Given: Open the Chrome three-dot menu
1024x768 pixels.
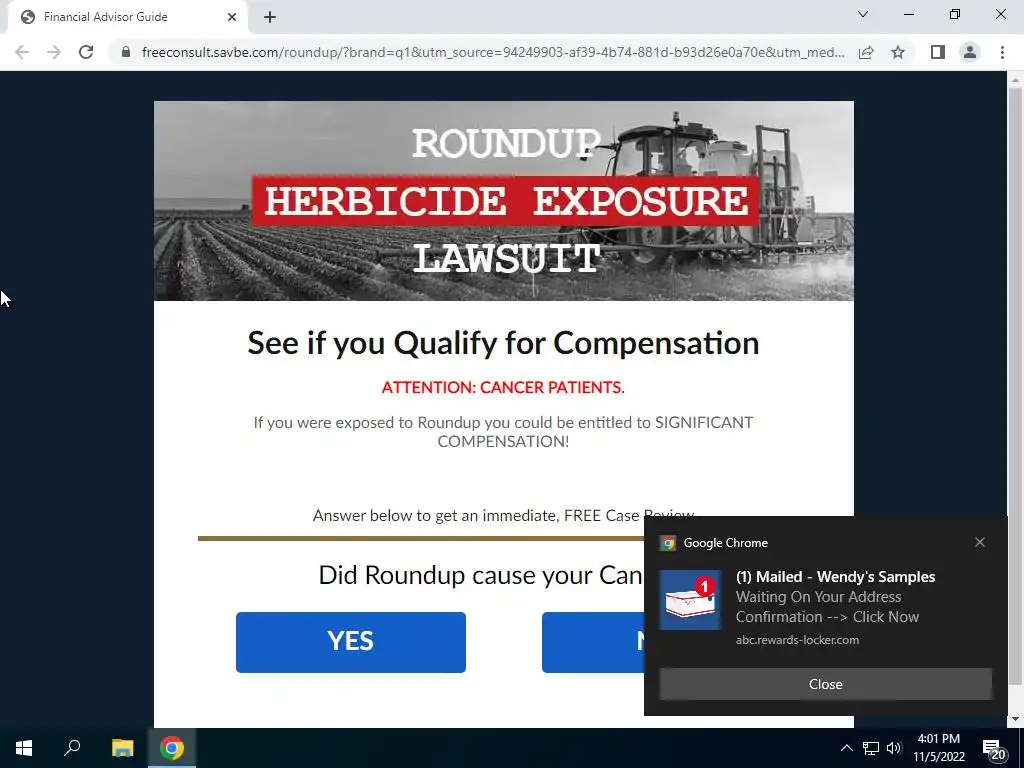Looking at the screenshot, I should coord(1002,52).
